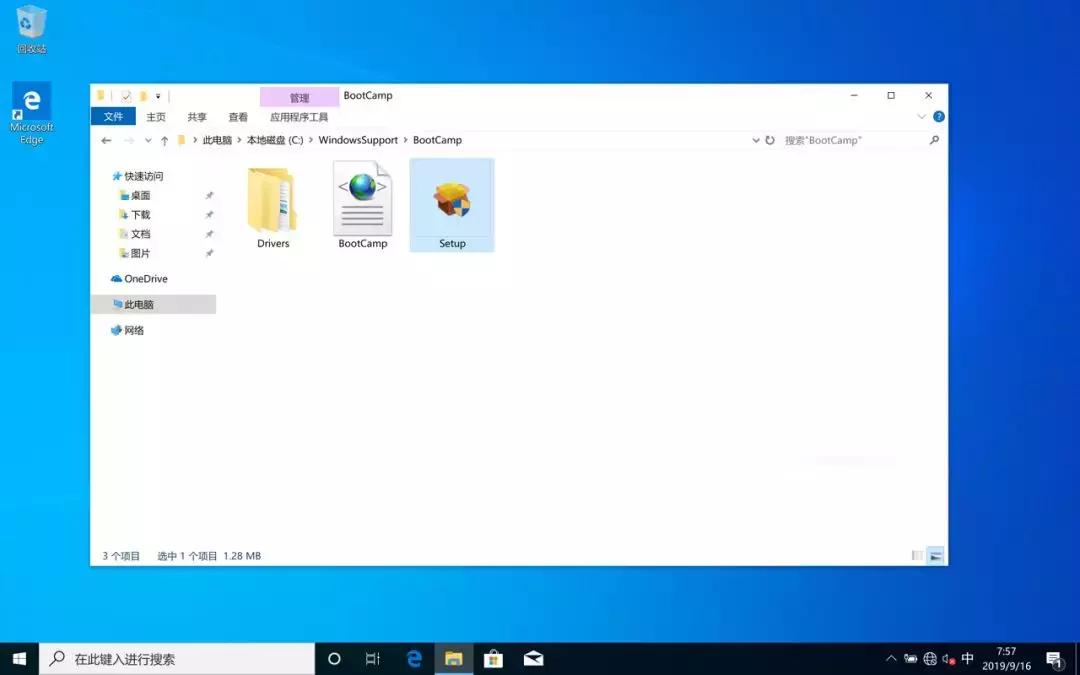This screenshot has height=675, width=1080.
Task: Open Task View from the taskbar
Action: 373,658
